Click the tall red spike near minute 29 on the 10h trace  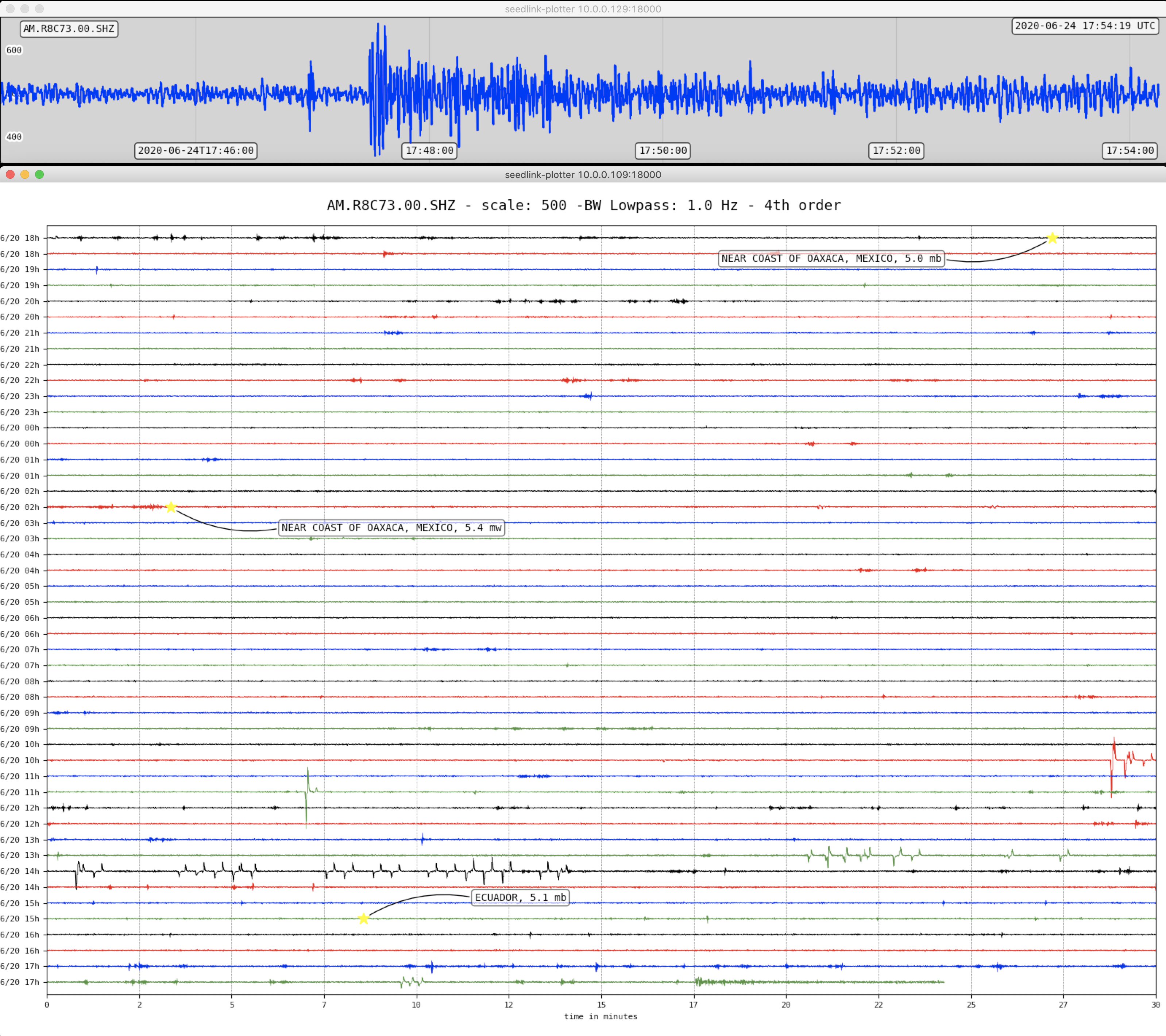pyautogui.click(x=1113, y=767)
